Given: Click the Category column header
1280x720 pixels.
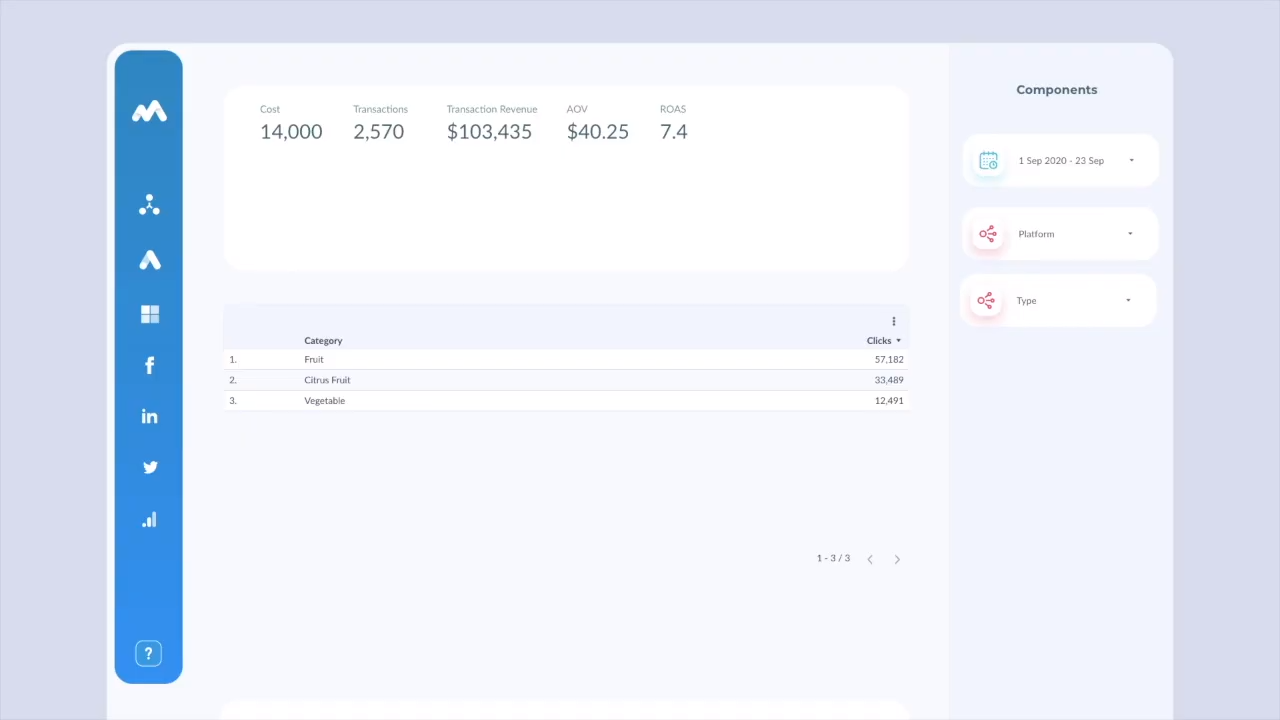Looking at the screenshot, I should [x=323, y=341].
